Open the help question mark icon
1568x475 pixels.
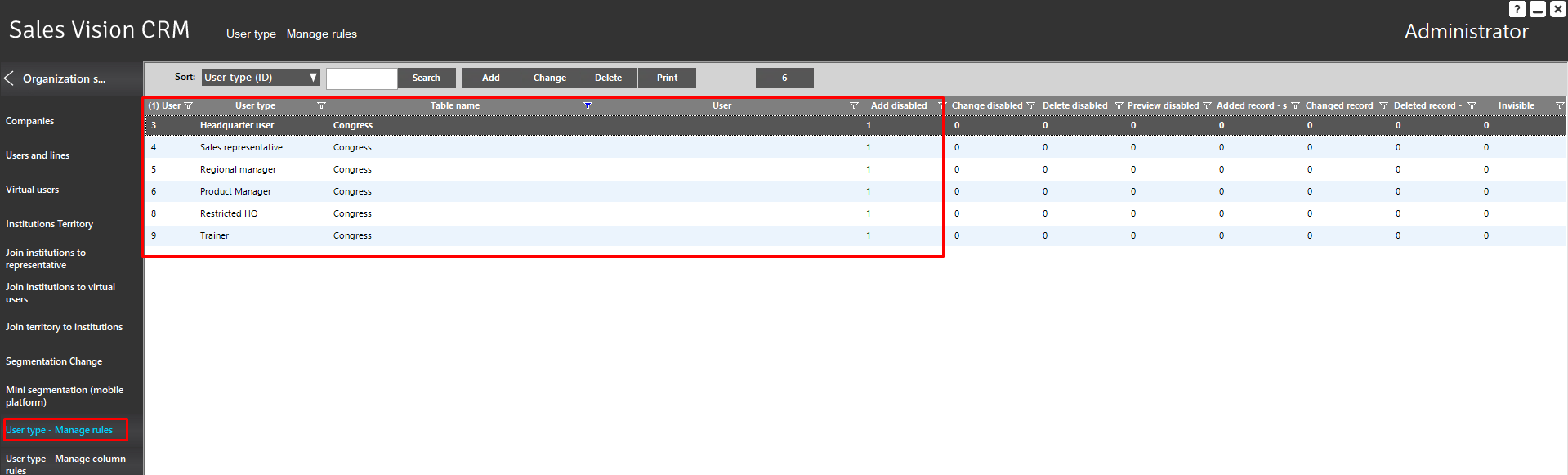point(1517,9)
